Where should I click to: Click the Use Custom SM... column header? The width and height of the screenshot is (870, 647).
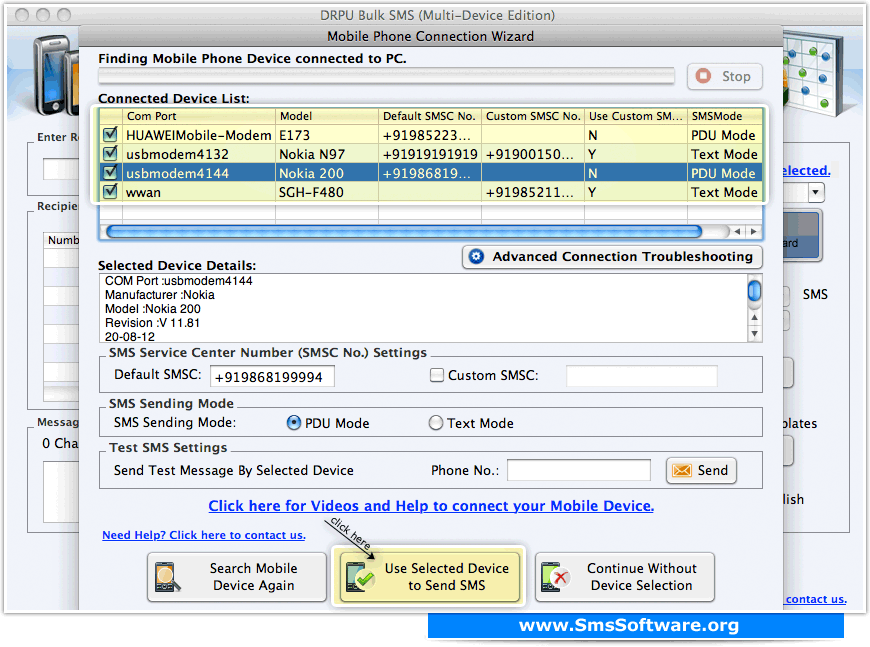(636, 116)
